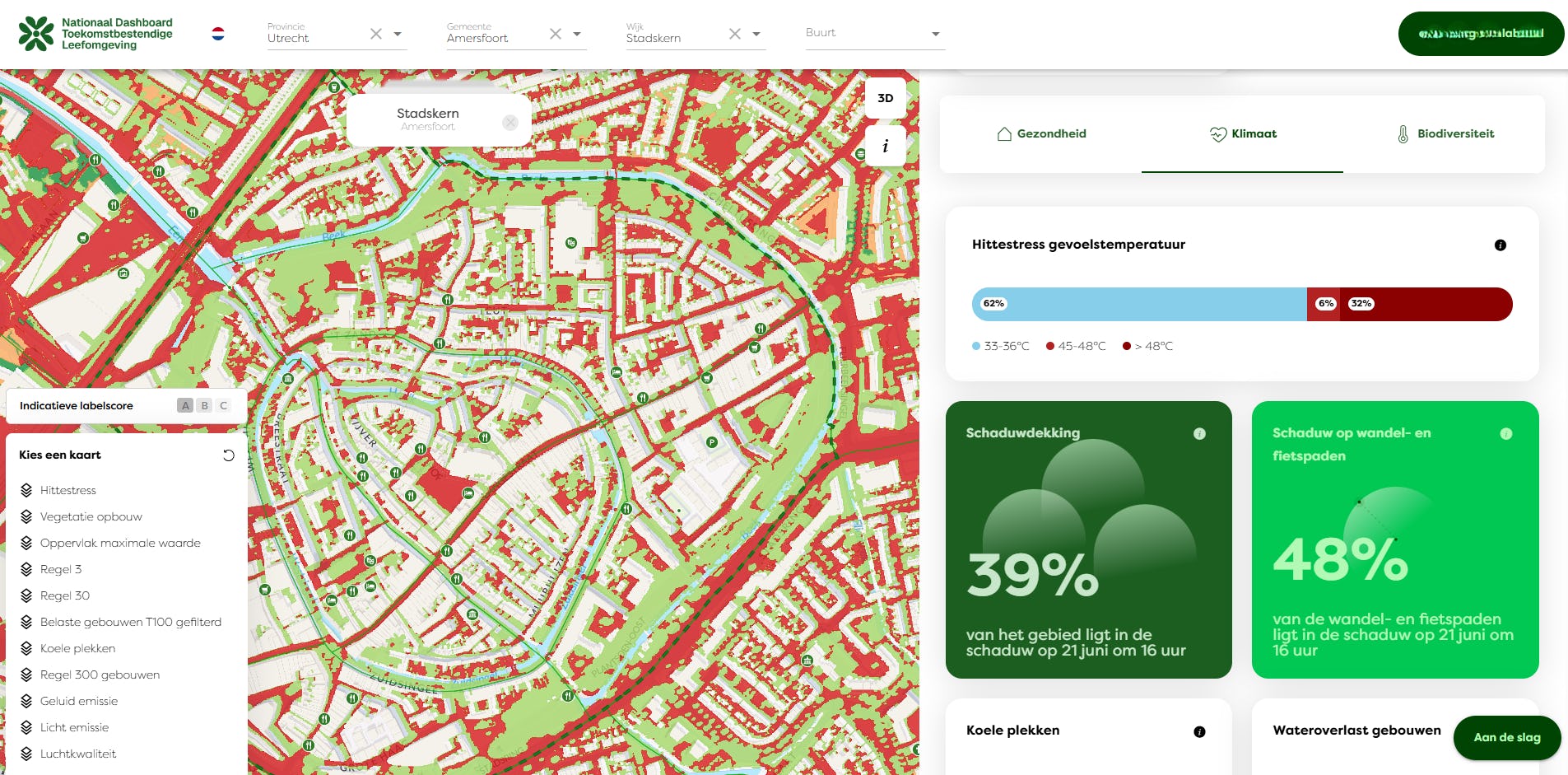Image resolution: width=1568 pixels, height=775 pixels.
Task: Click the 48% wandel- en fietspaden card
Action: point(1395,539)
